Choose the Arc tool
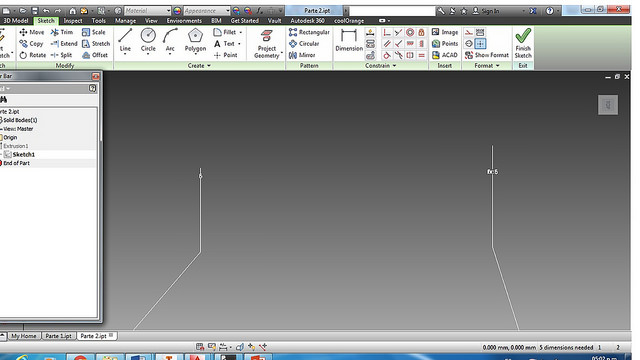640x360 pixels. 170,40
